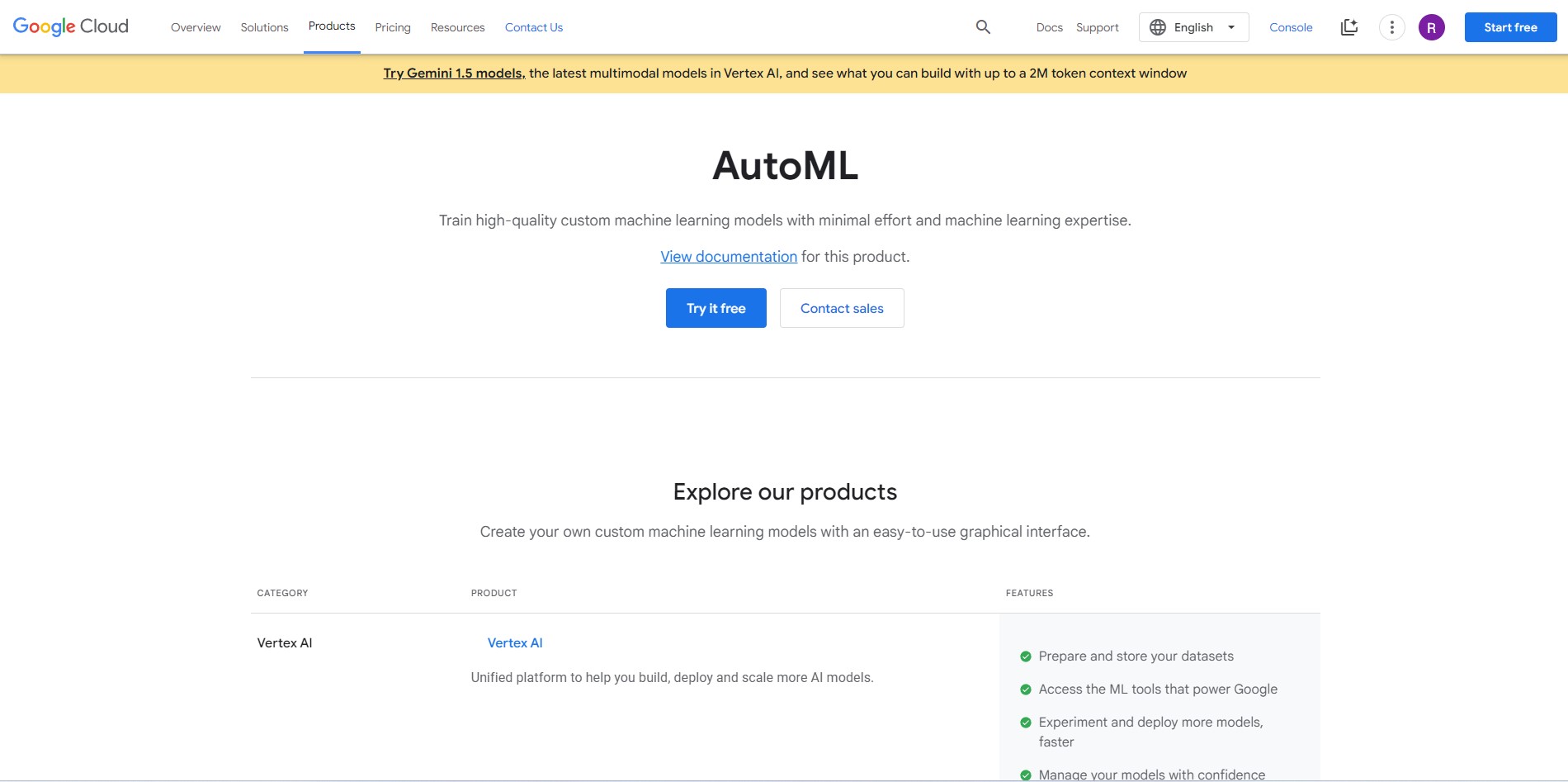The image size is (1568, 782).
Task: Click 'Prepare and store your datasets' text
Action: point(1136,656)
